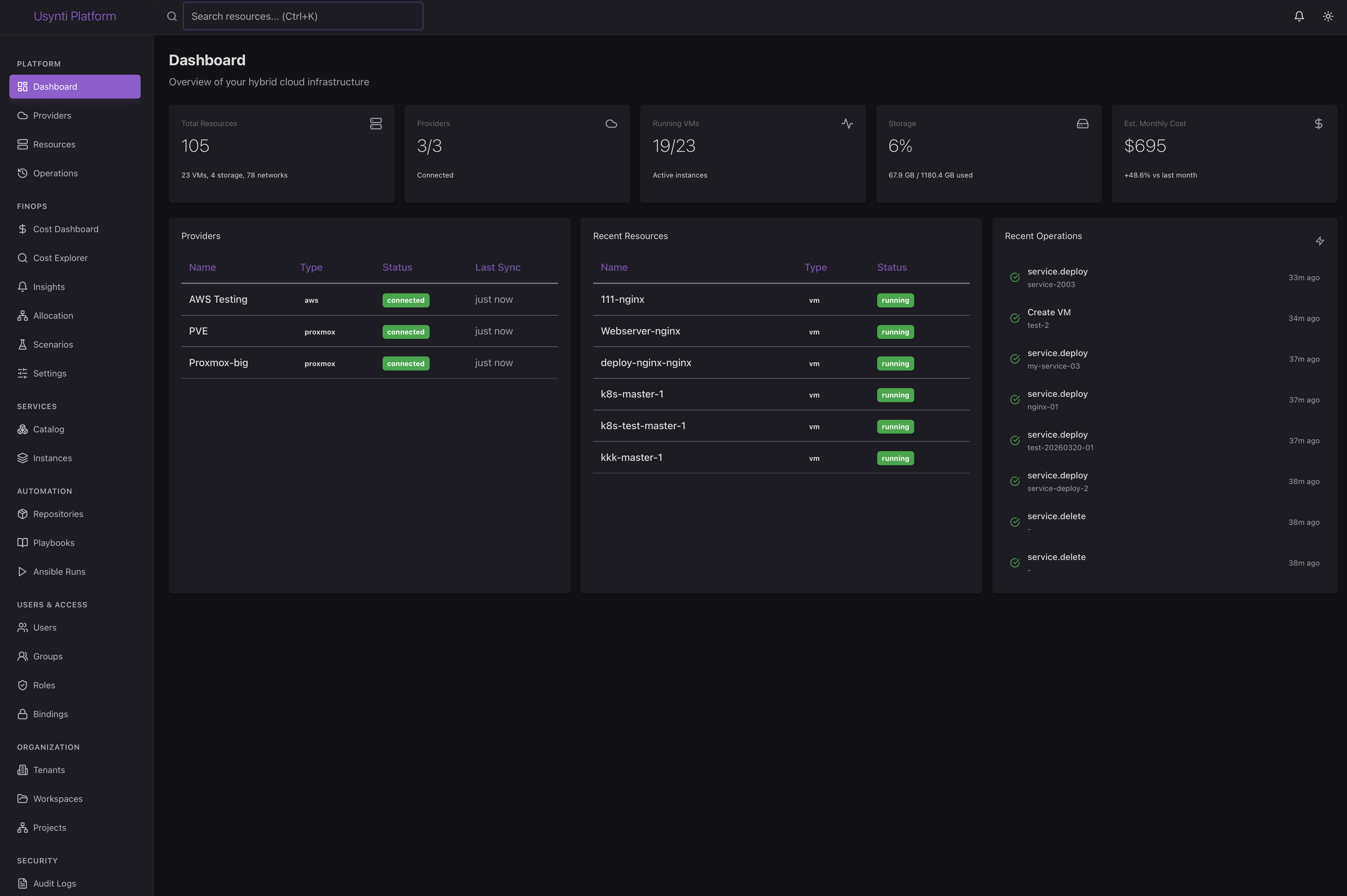Open the k8s-master-1 resource link

tap(632, 394)
